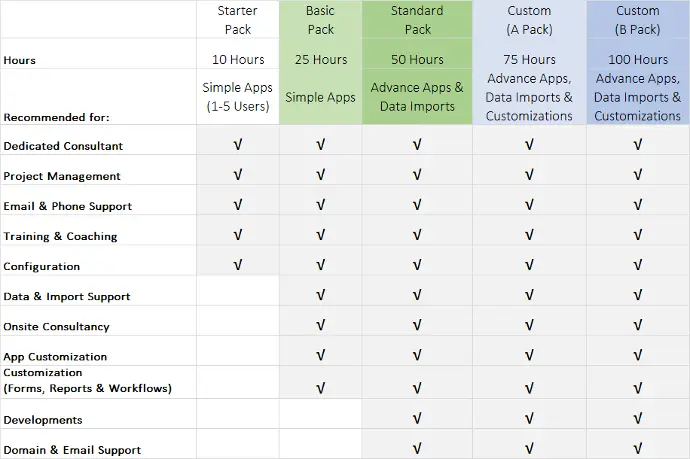Select Standard Pack Email & Phone Support checkmark

pos(417,205)
